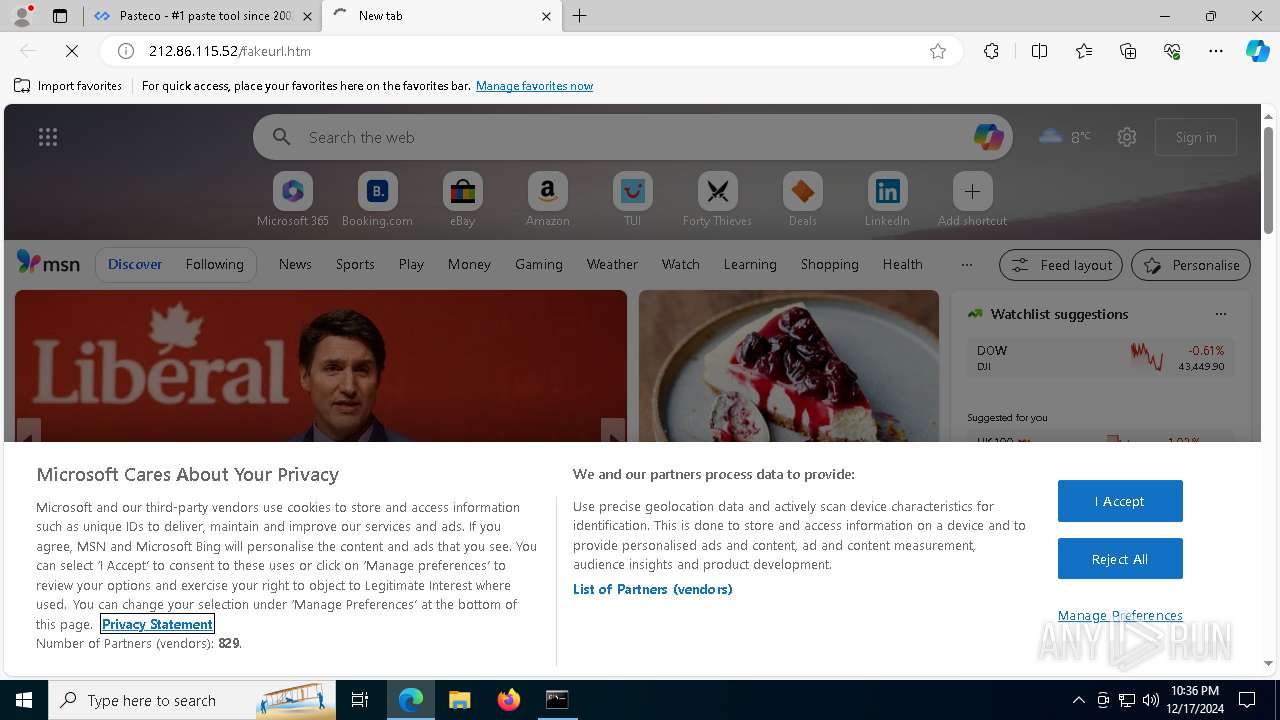
Task: Open the Sports category
Action: (x=355, y=264)
